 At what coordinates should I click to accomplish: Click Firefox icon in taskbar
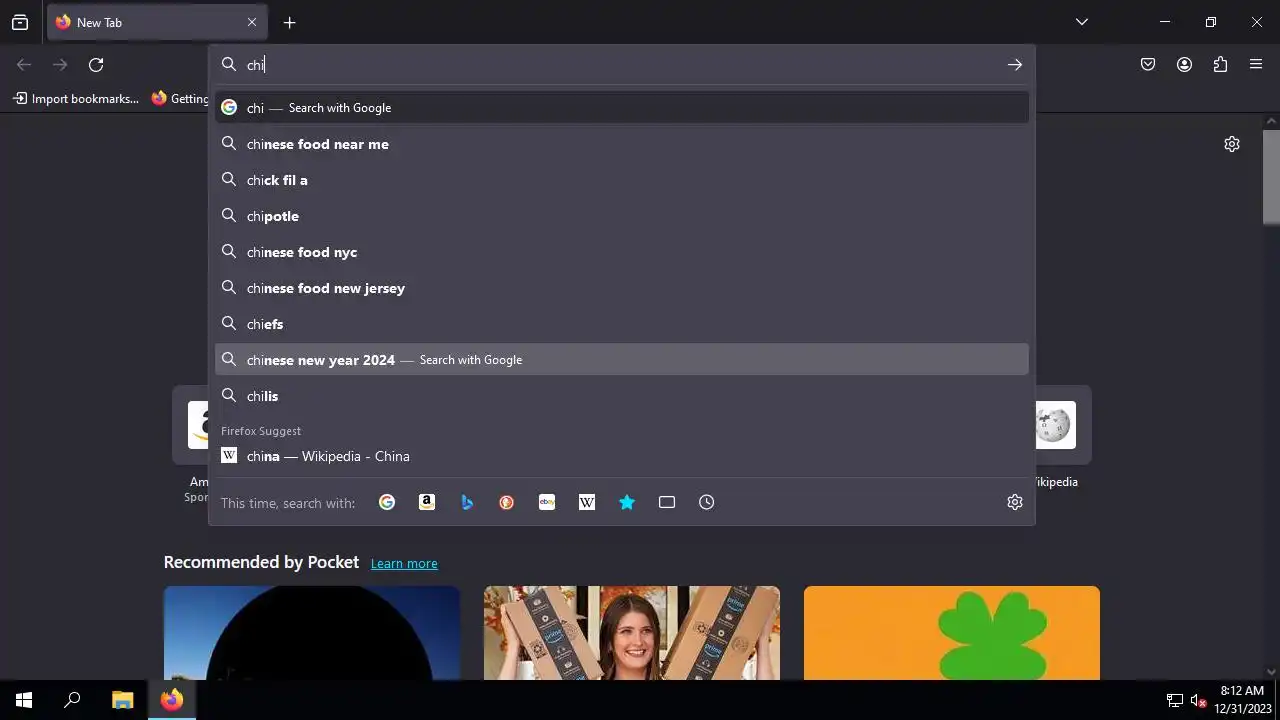pos(172,700)
